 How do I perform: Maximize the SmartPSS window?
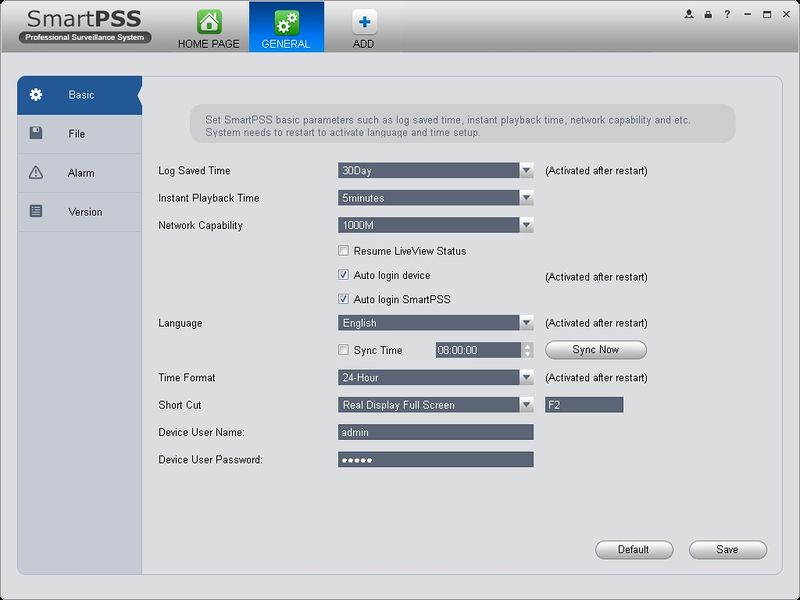pyautogui.click(x=767, y=14)
